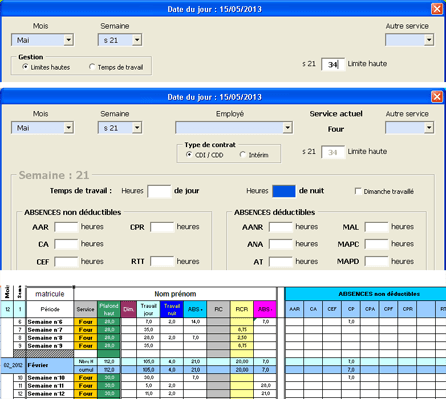Click the CPR hours input in dialog
This screenshot has height=399, width=446.
[x=162, y=227]
